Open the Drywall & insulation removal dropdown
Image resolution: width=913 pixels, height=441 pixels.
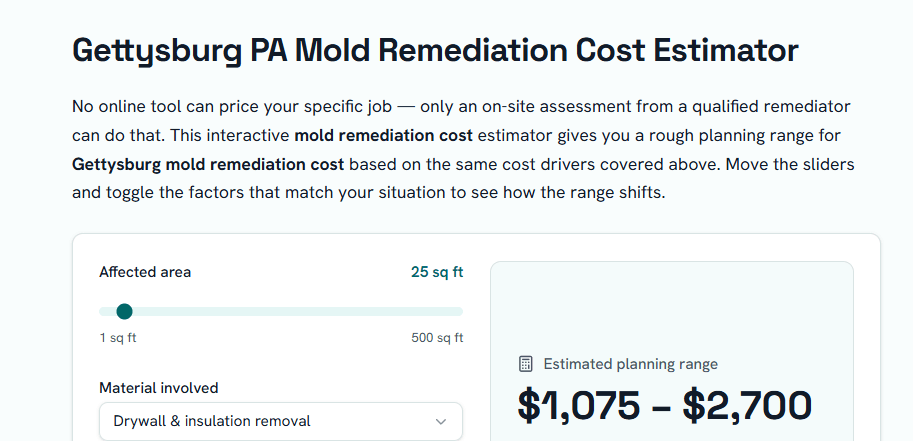[281, 421]
